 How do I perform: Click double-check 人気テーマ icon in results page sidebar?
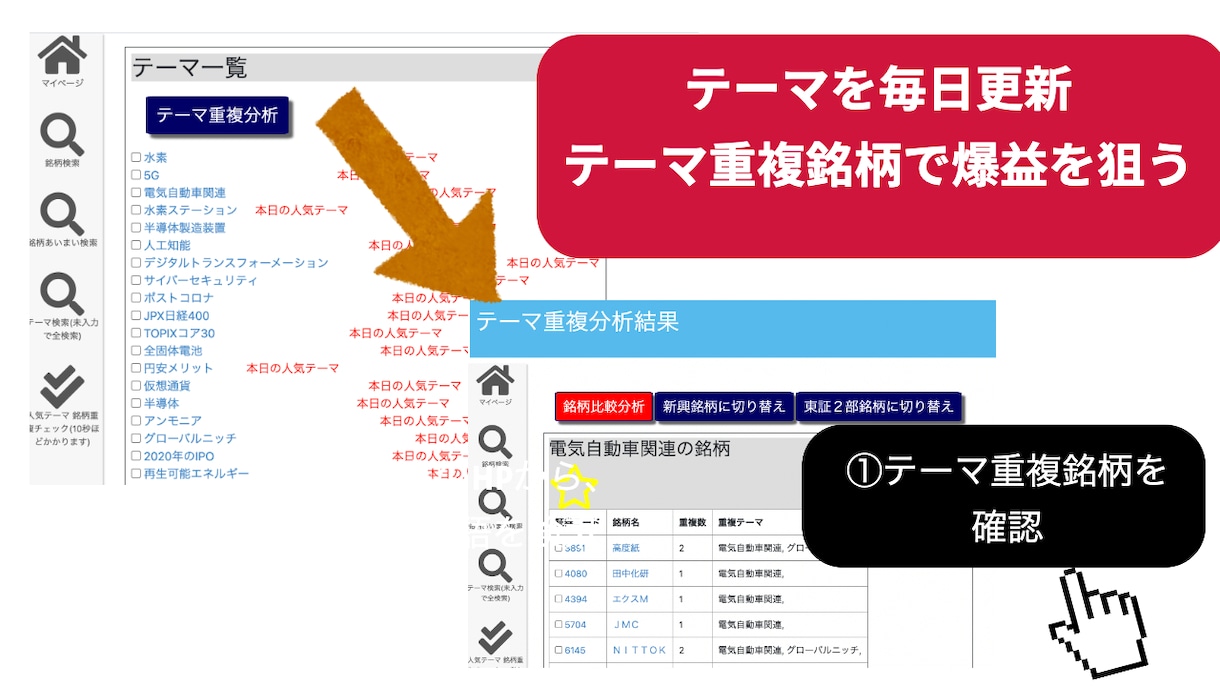494,636
